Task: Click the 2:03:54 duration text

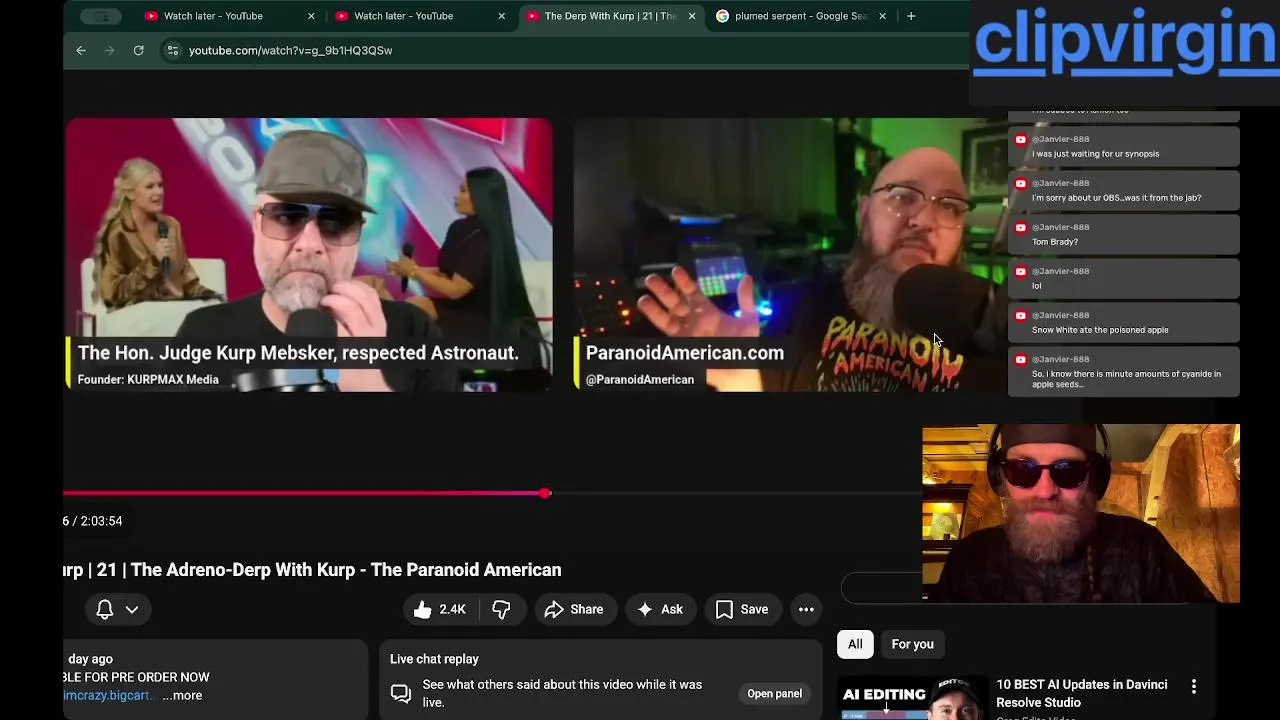Action: (102, 521)
